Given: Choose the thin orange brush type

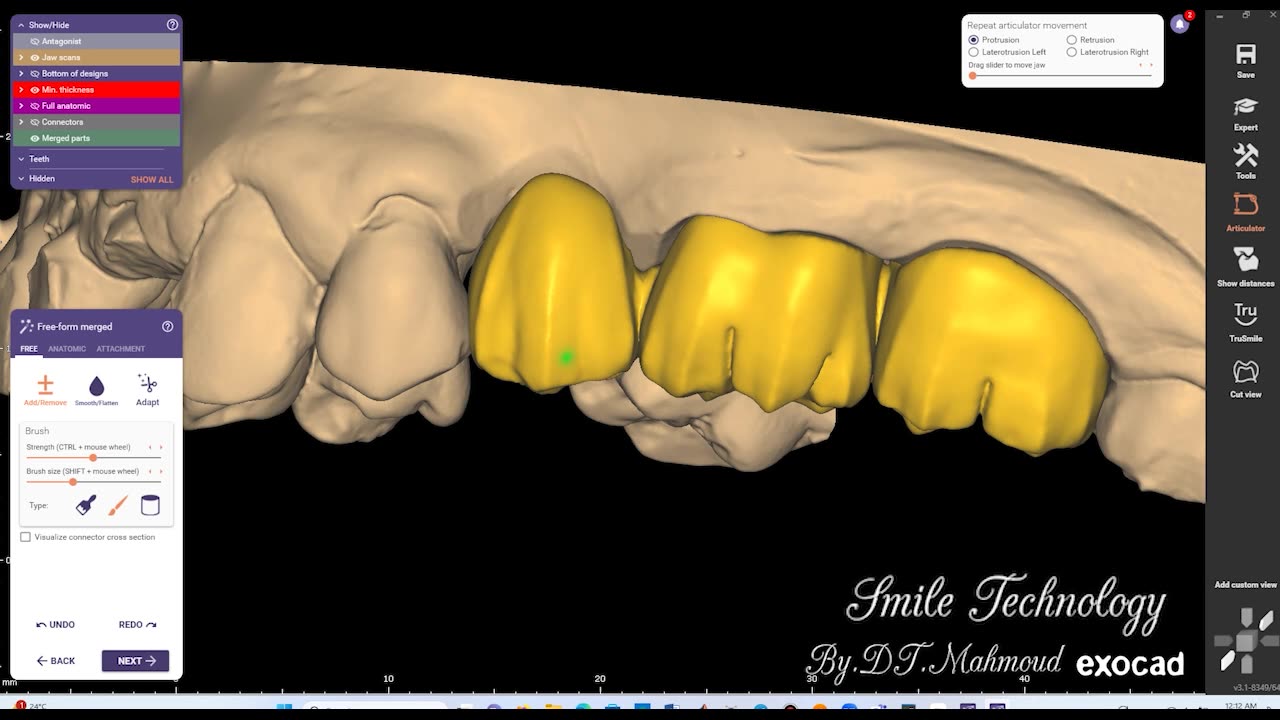Looking at the screenshot, I should 118,505.
